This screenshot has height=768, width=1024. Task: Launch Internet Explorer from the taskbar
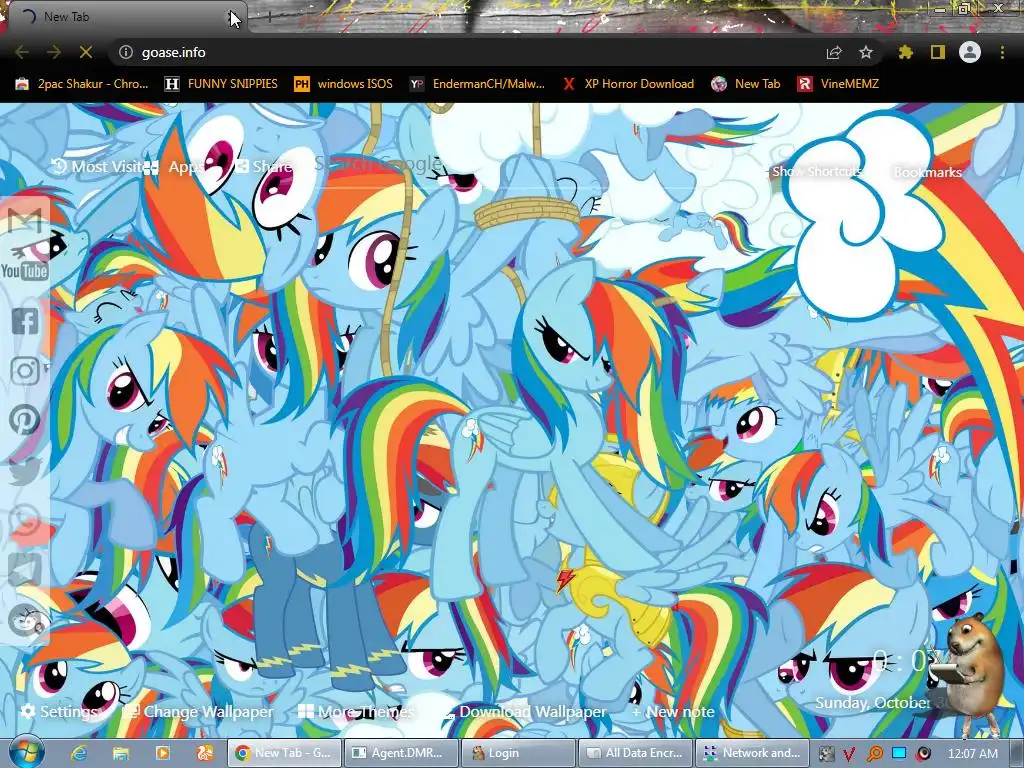79,753
